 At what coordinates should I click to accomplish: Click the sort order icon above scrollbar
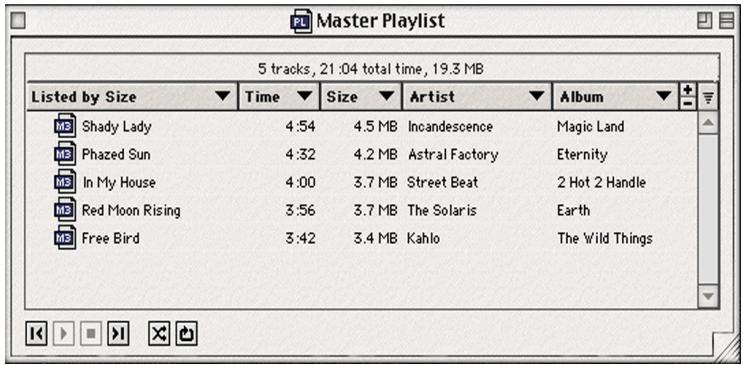click(x=708, y=97)
